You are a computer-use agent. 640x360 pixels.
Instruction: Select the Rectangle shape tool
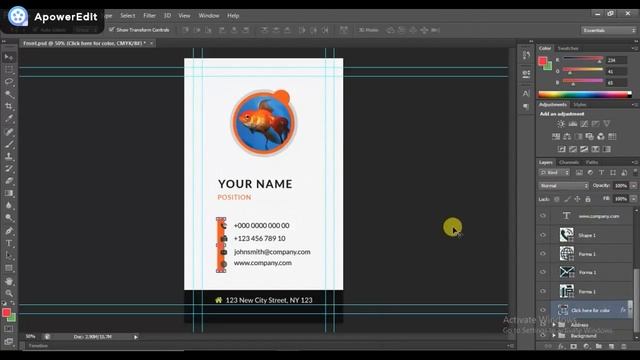(x=9, y=268)
